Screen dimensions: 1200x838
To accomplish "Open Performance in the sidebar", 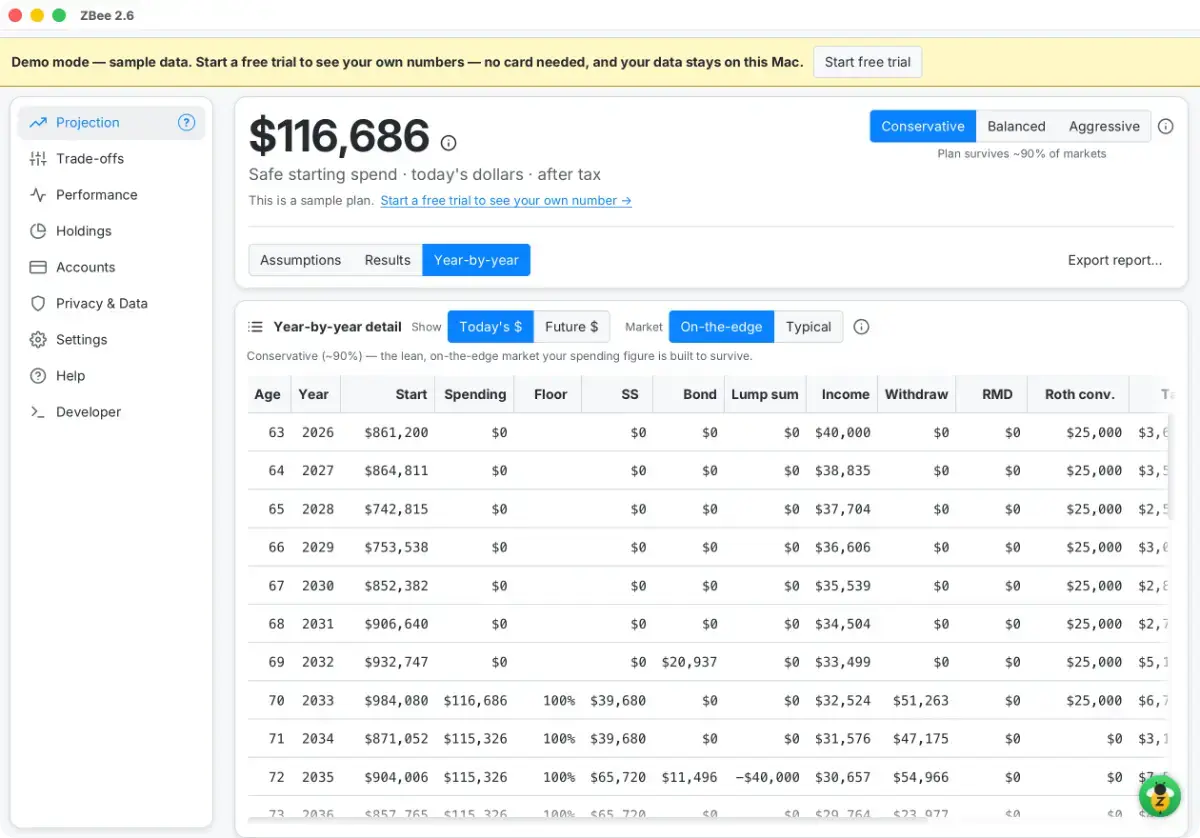I will 111,195.
